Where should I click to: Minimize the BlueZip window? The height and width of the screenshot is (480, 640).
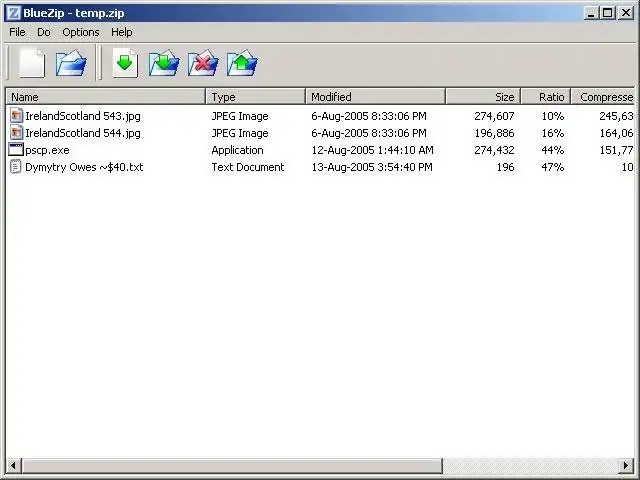(590, 13)
